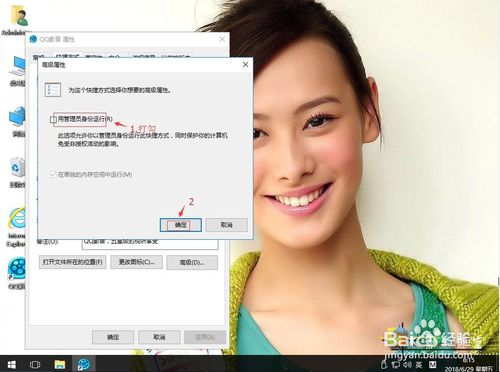
Task: Click the volume speaker tray icon
Action: click(x=407, y=364)
